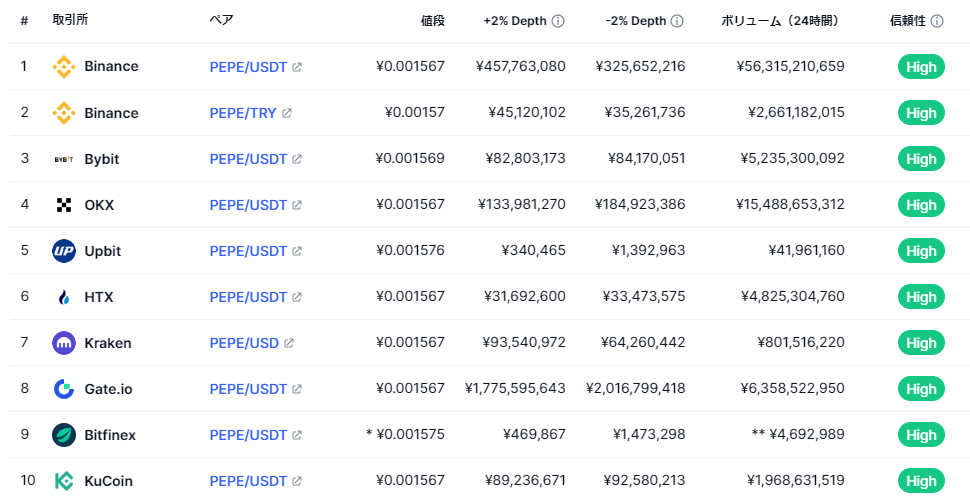
Task: Click the Gate.io logo icon
Action: [x=64, y=389]
